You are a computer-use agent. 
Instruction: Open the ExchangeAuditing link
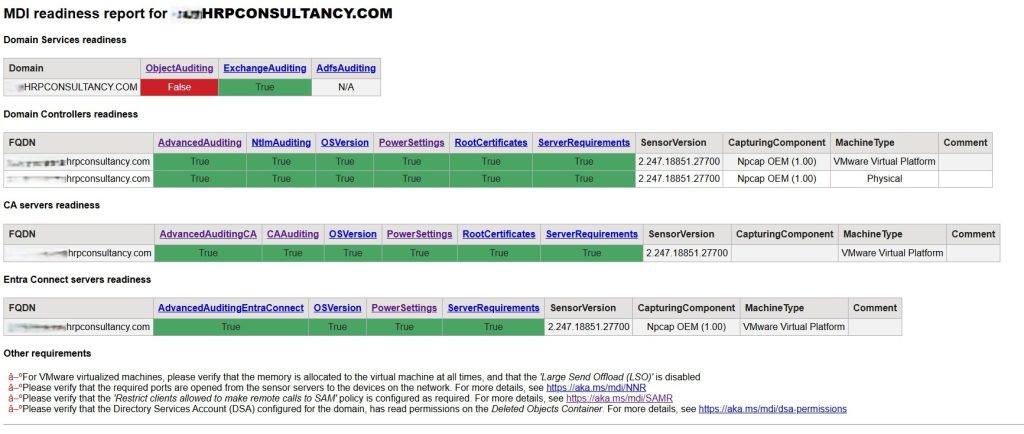(265, 68)
